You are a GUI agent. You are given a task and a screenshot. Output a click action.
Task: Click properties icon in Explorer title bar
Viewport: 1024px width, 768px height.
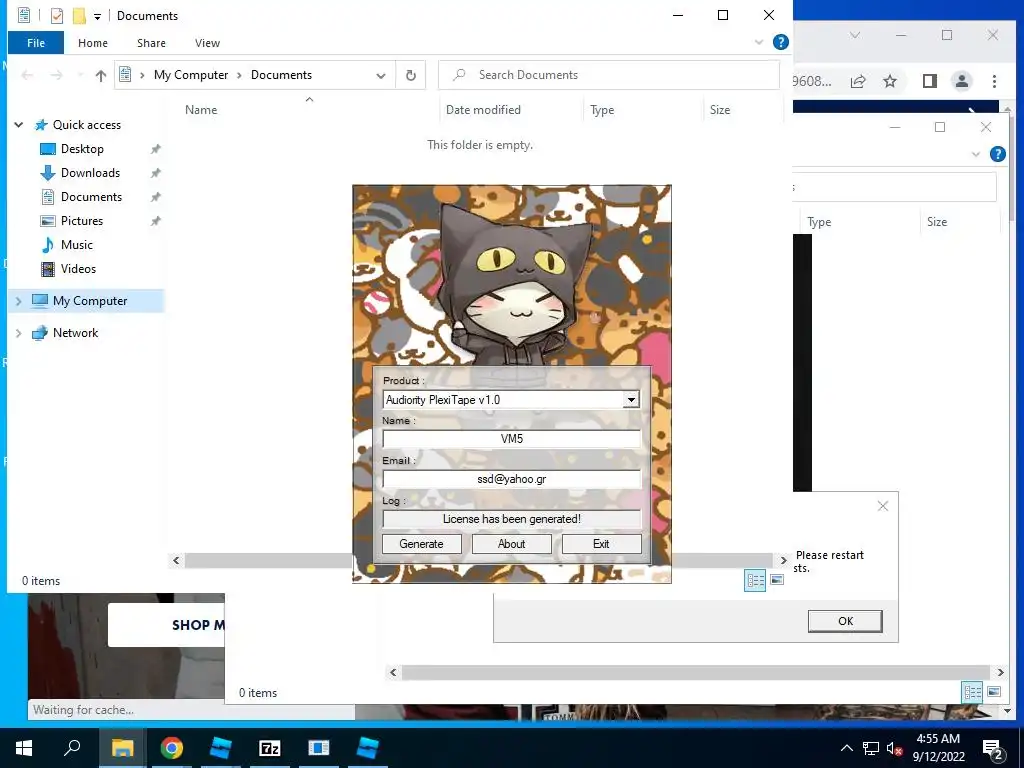[x=57, y=16]
